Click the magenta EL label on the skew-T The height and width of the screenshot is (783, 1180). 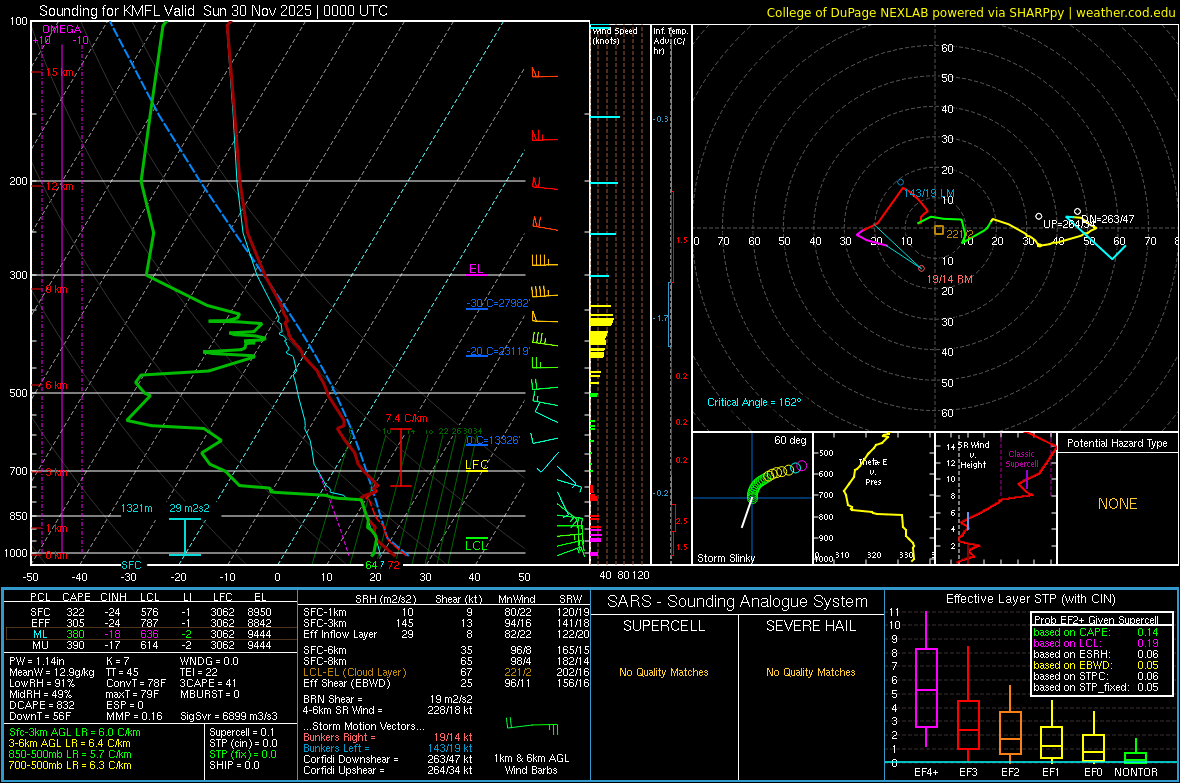click(x=476, y=269)
